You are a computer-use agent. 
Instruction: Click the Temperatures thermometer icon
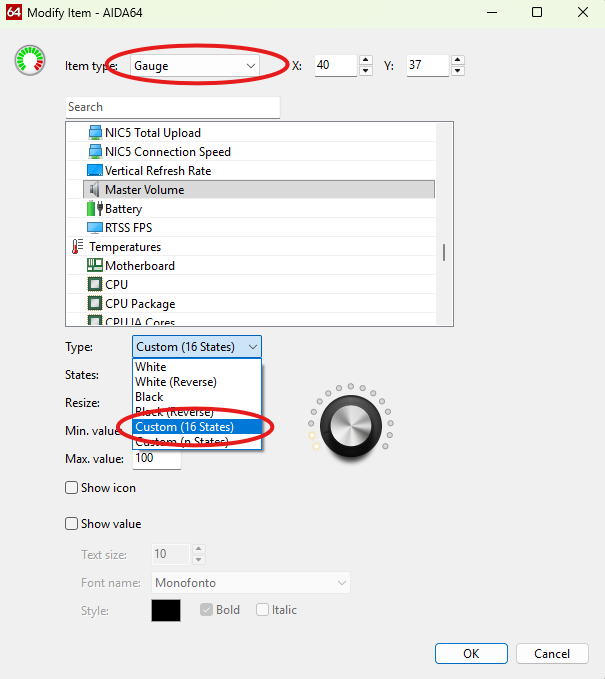pos(78,247)
